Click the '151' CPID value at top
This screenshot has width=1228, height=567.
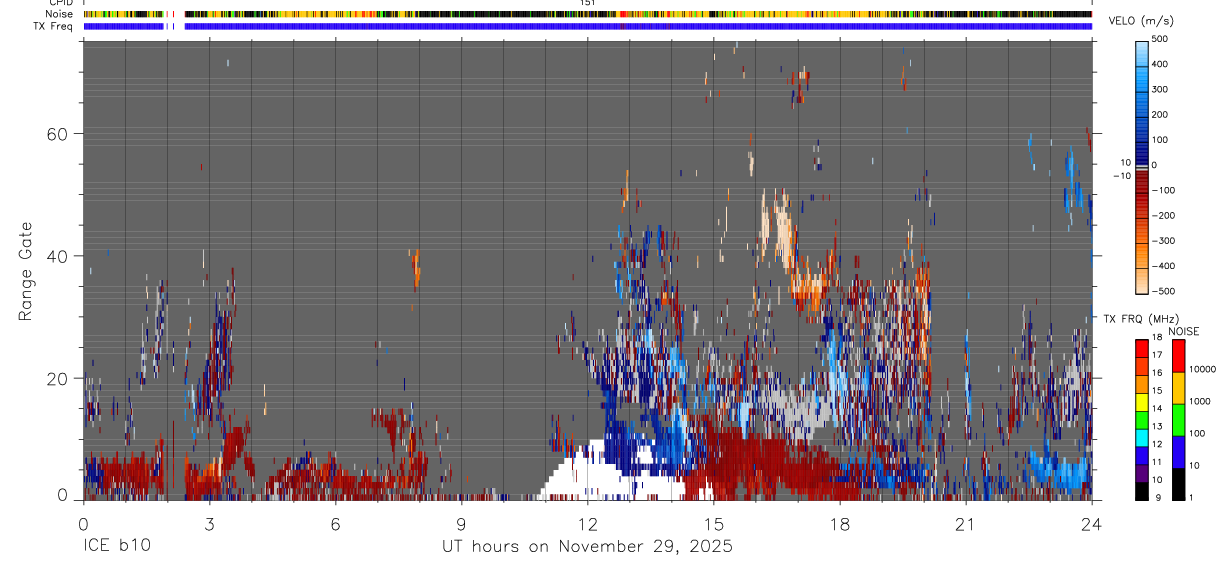click(588, 3)
